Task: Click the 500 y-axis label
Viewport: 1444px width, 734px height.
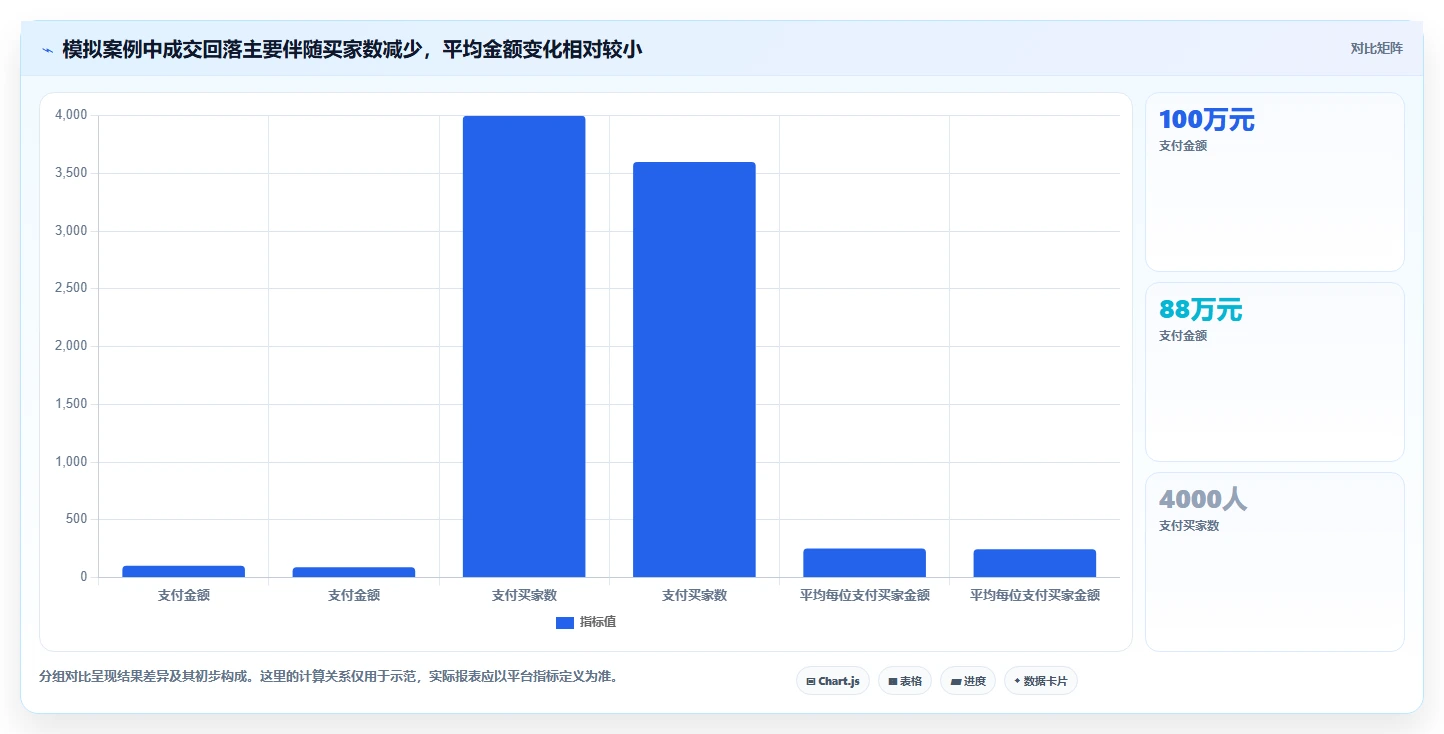Action: point(77,519)
